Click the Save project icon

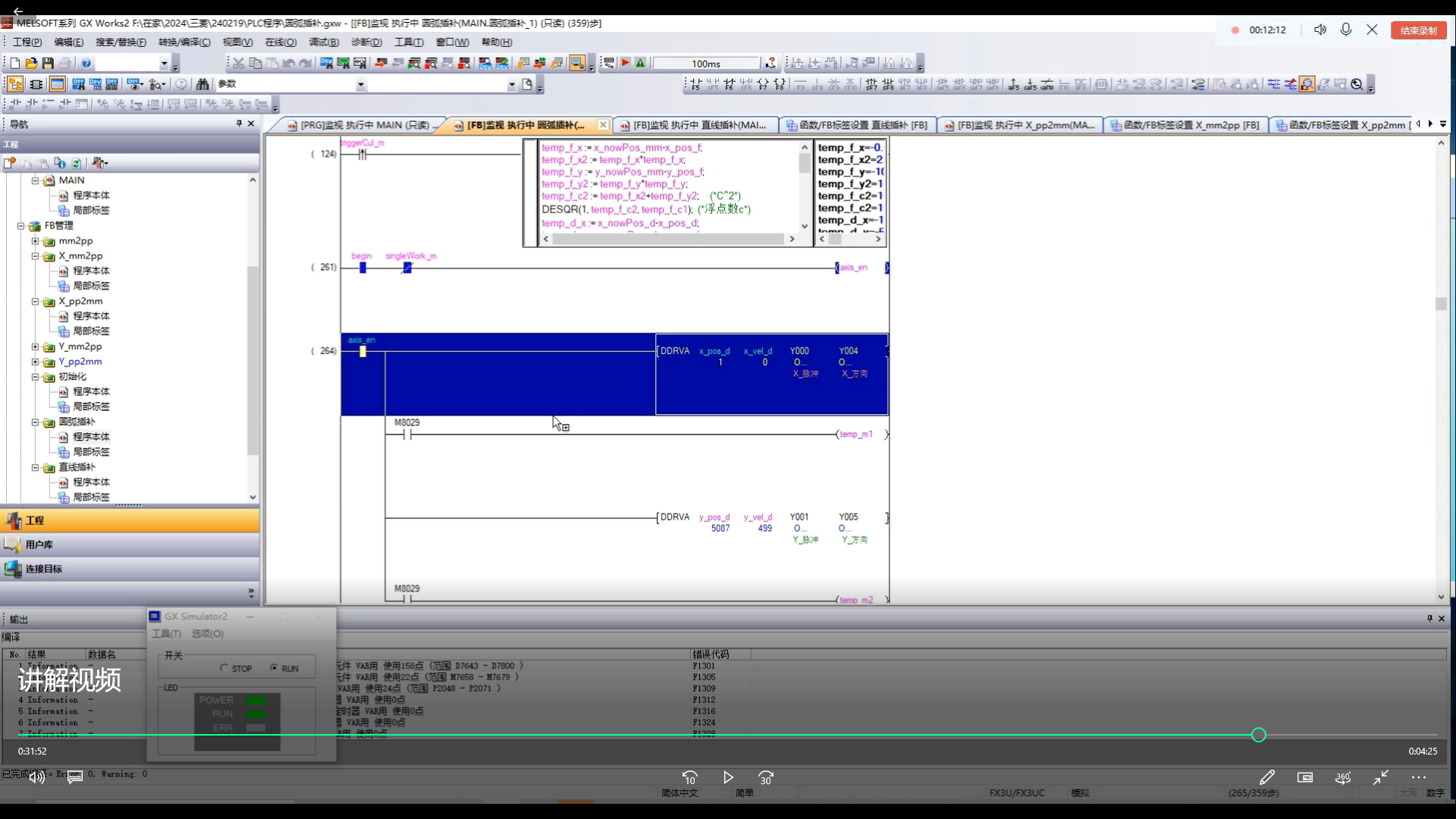click(x=48, y=64)
